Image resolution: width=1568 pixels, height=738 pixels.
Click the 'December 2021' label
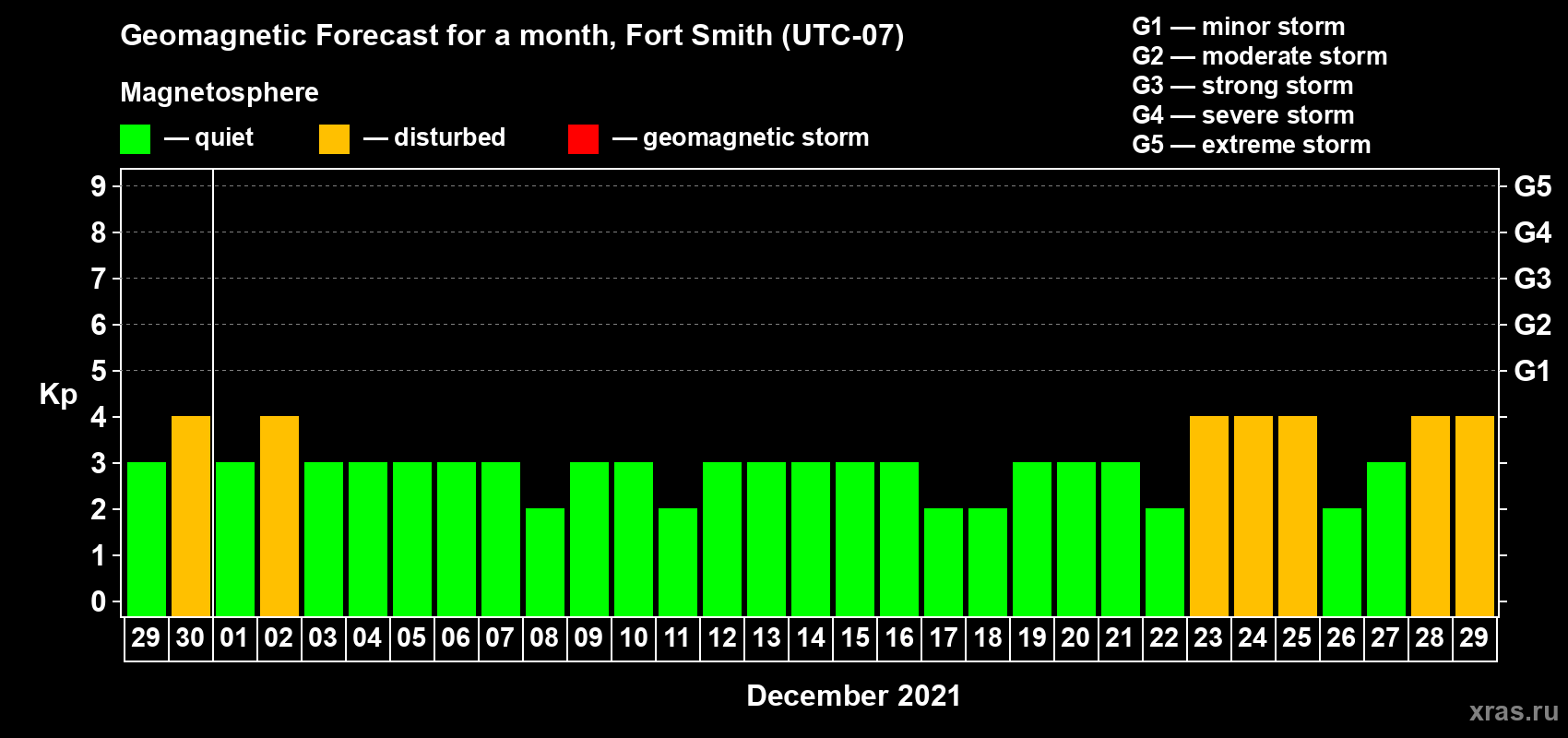(854, 696)
